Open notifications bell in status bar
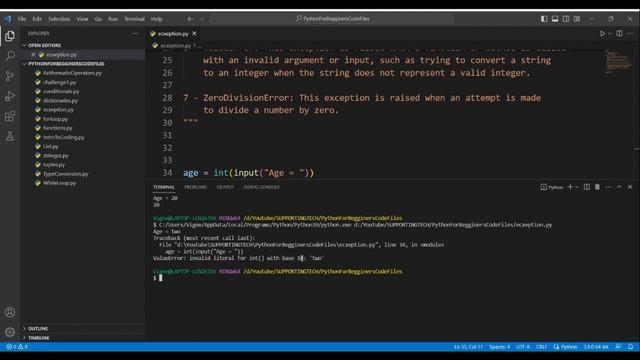This screenshot has width=640, height=360. pyautogui.click(x=631, y=347)
